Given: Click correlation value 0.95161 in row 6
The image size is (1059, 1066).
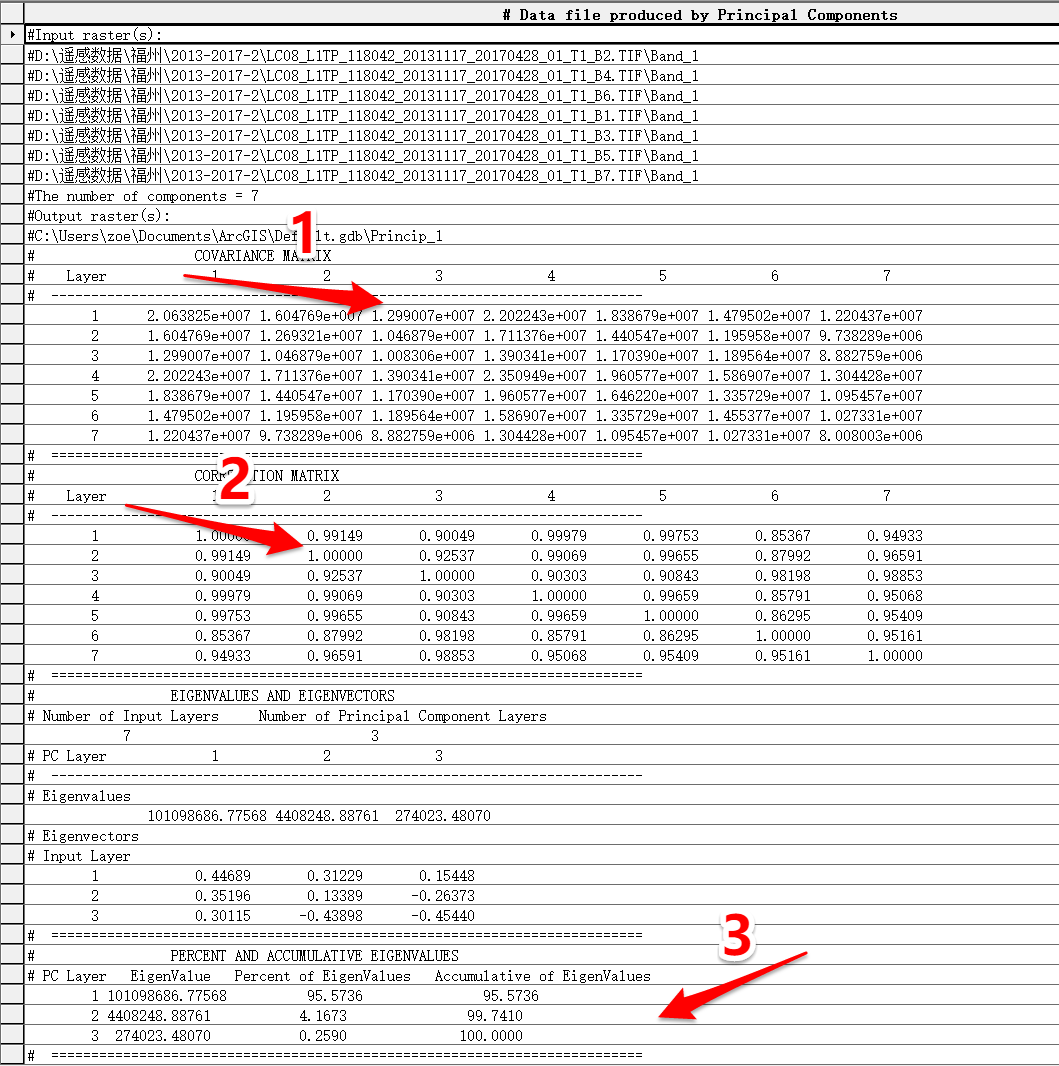Looking at the screenshot, I should (895, 636).
